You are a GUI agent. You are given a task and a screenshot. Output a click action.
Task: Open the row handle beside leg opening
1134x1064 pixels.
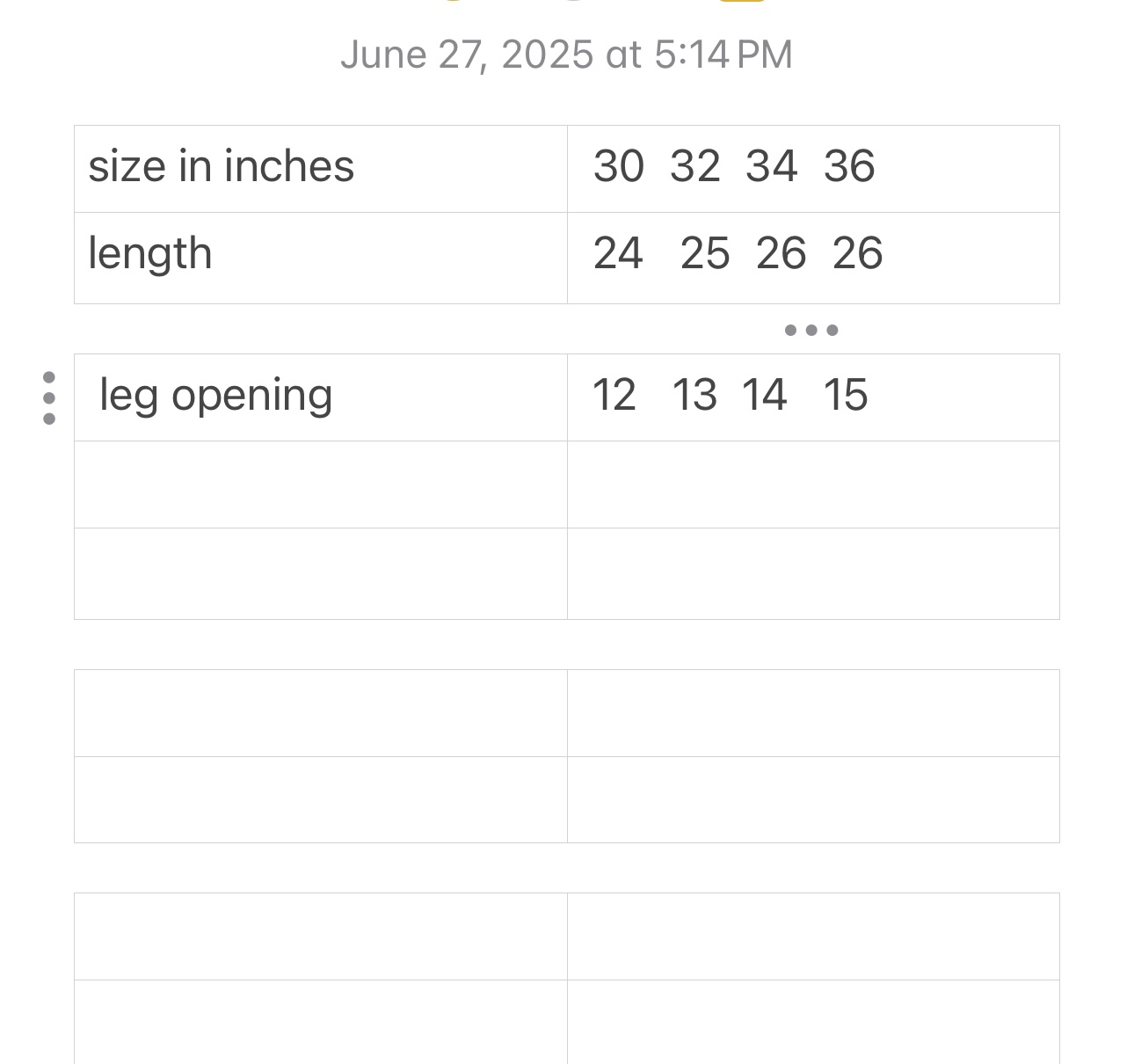point(49,397)
